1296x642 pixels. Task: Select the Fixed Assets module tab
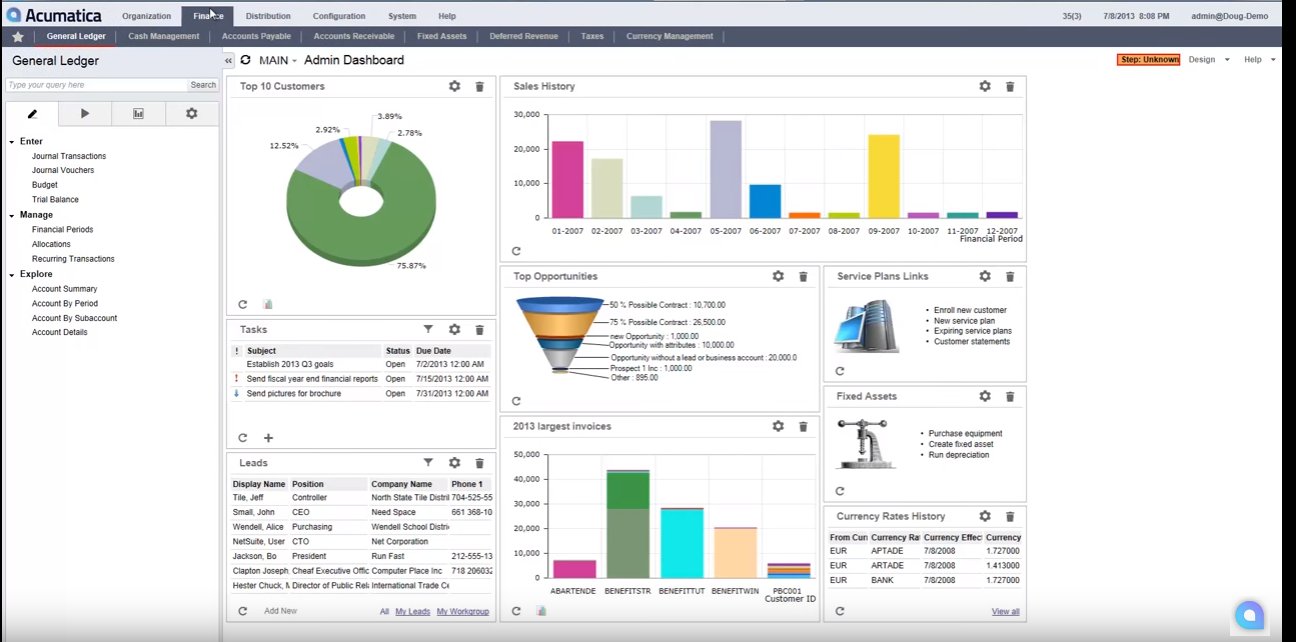(442, 36)
